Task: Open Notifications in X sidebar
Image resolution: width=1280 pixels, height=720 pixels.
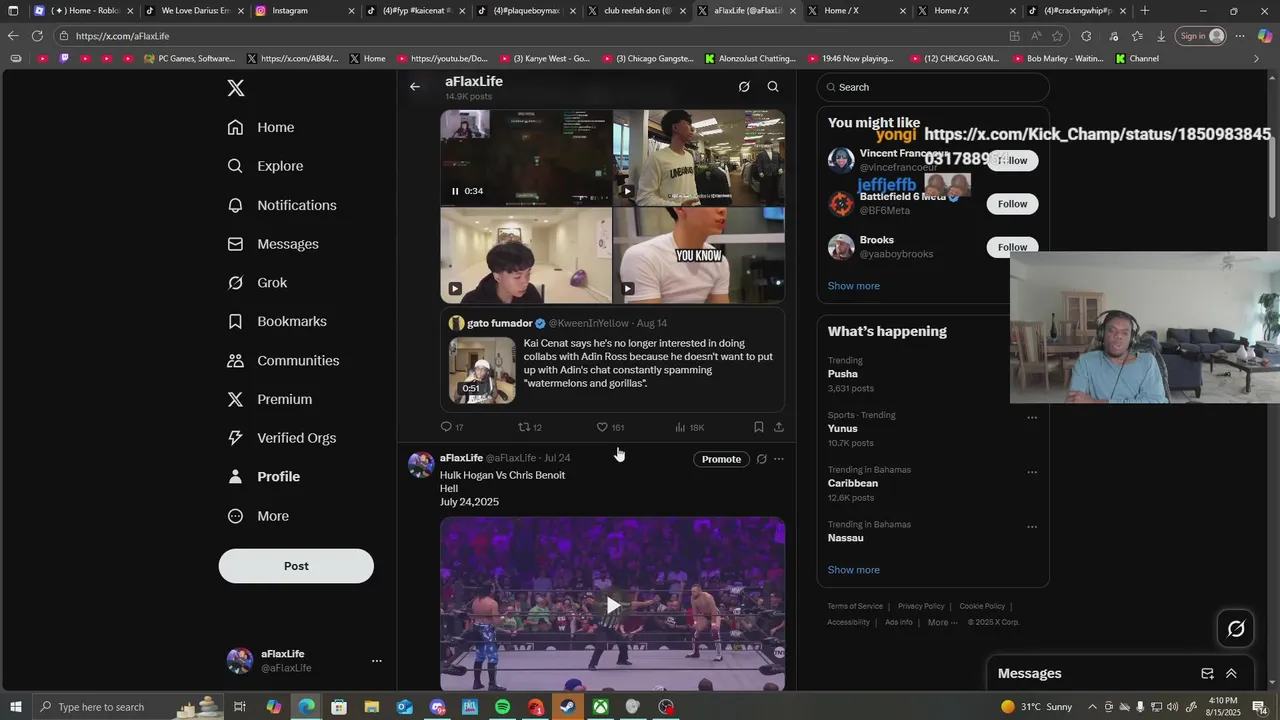Action: coord(282,205)
